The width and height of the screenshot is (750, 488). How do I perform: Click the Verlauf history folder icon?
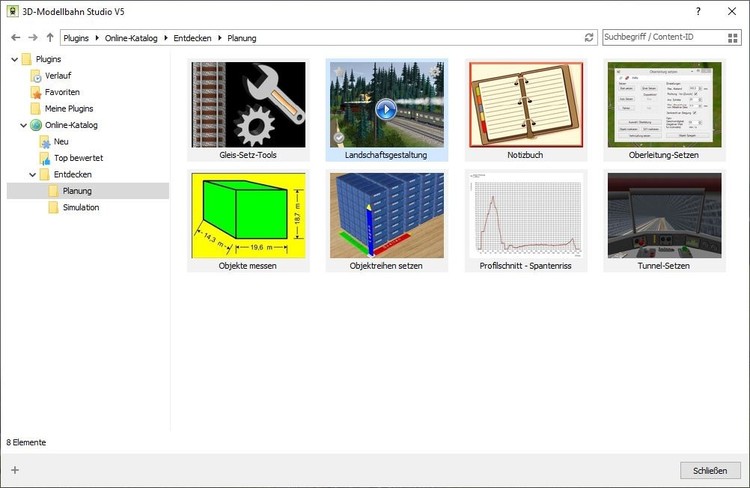(x=36, y=76)
